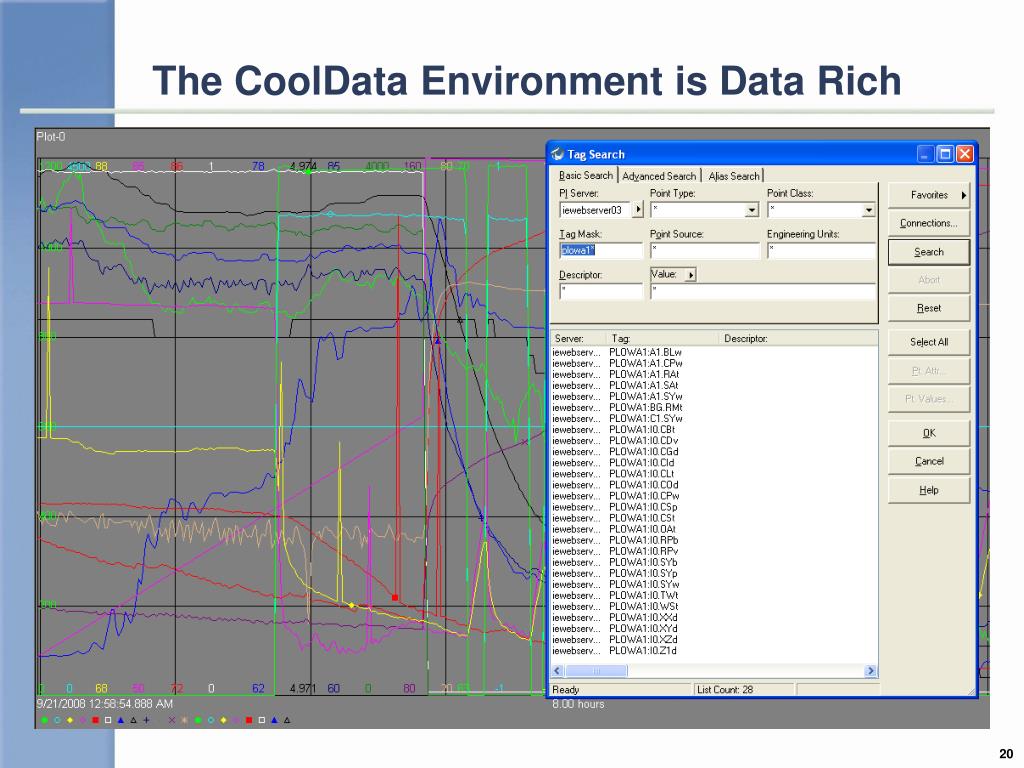Select tag PLOWA1:C1.SYw
1024x768 pixels.
[645, 419]
